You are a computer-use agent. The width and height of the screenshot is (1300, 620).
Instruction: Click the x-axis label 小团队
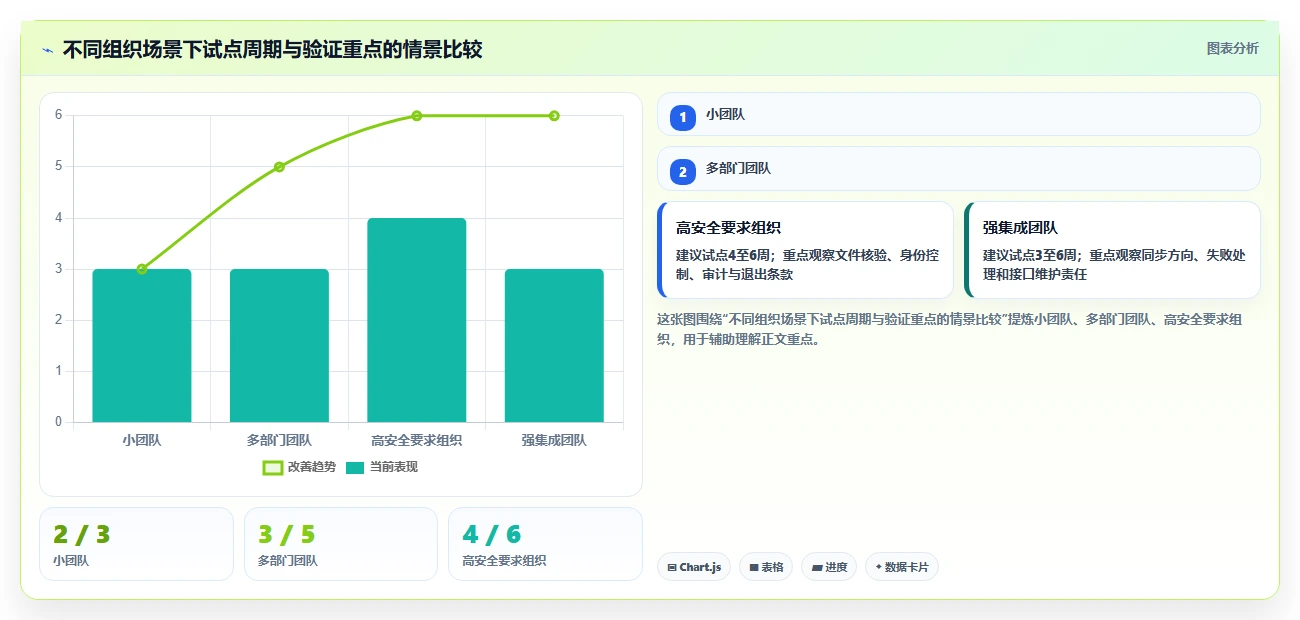click(142, 440)
